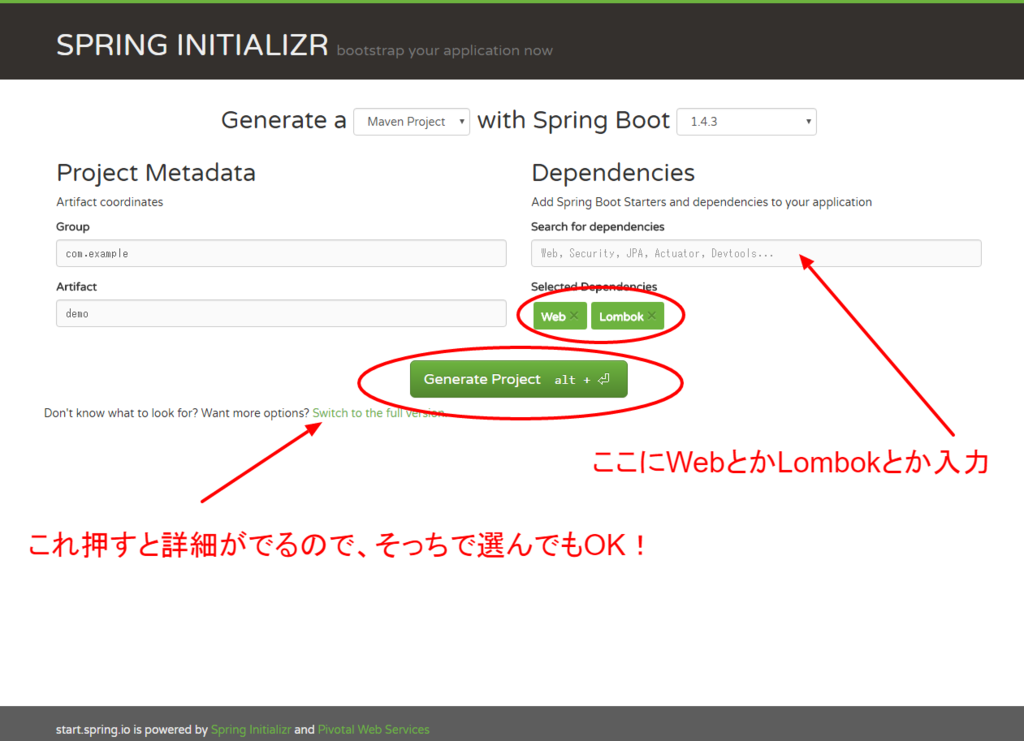
Task: Remove the Lombok dependency via its X
Action: click(652, 316)
